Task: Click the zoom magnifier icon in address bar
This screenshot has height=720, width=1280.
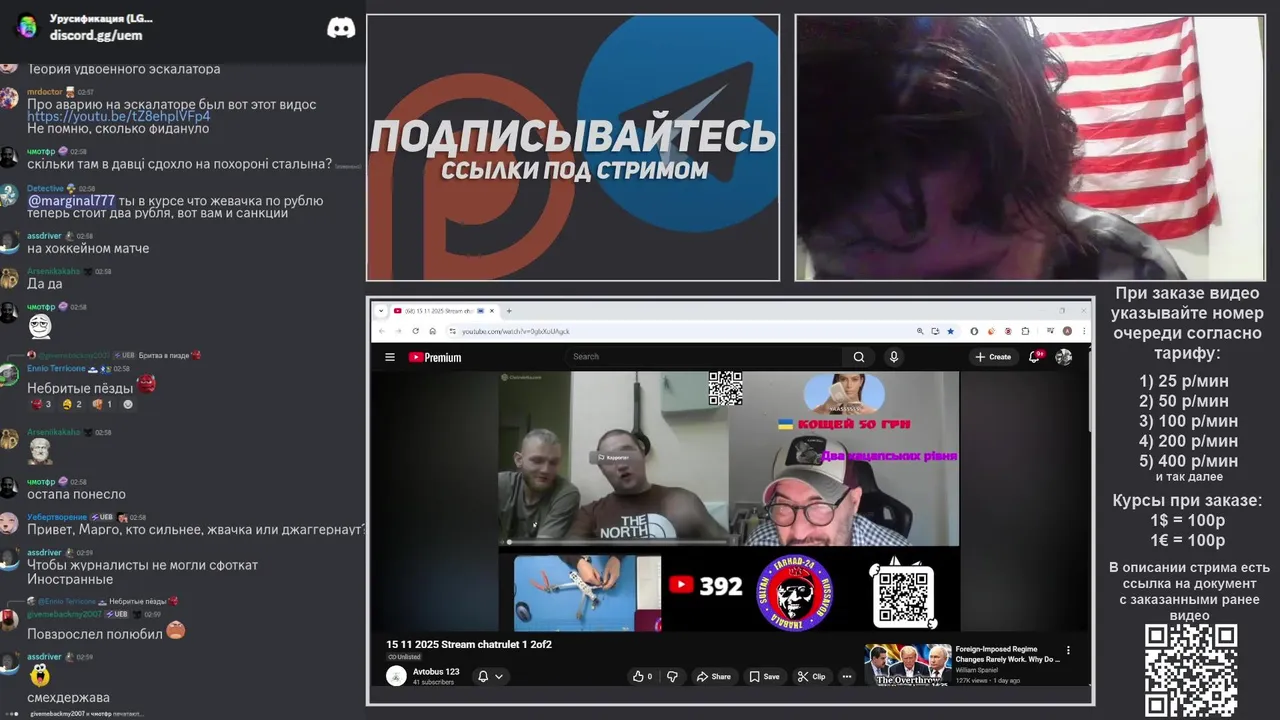Action: point(920,331)
